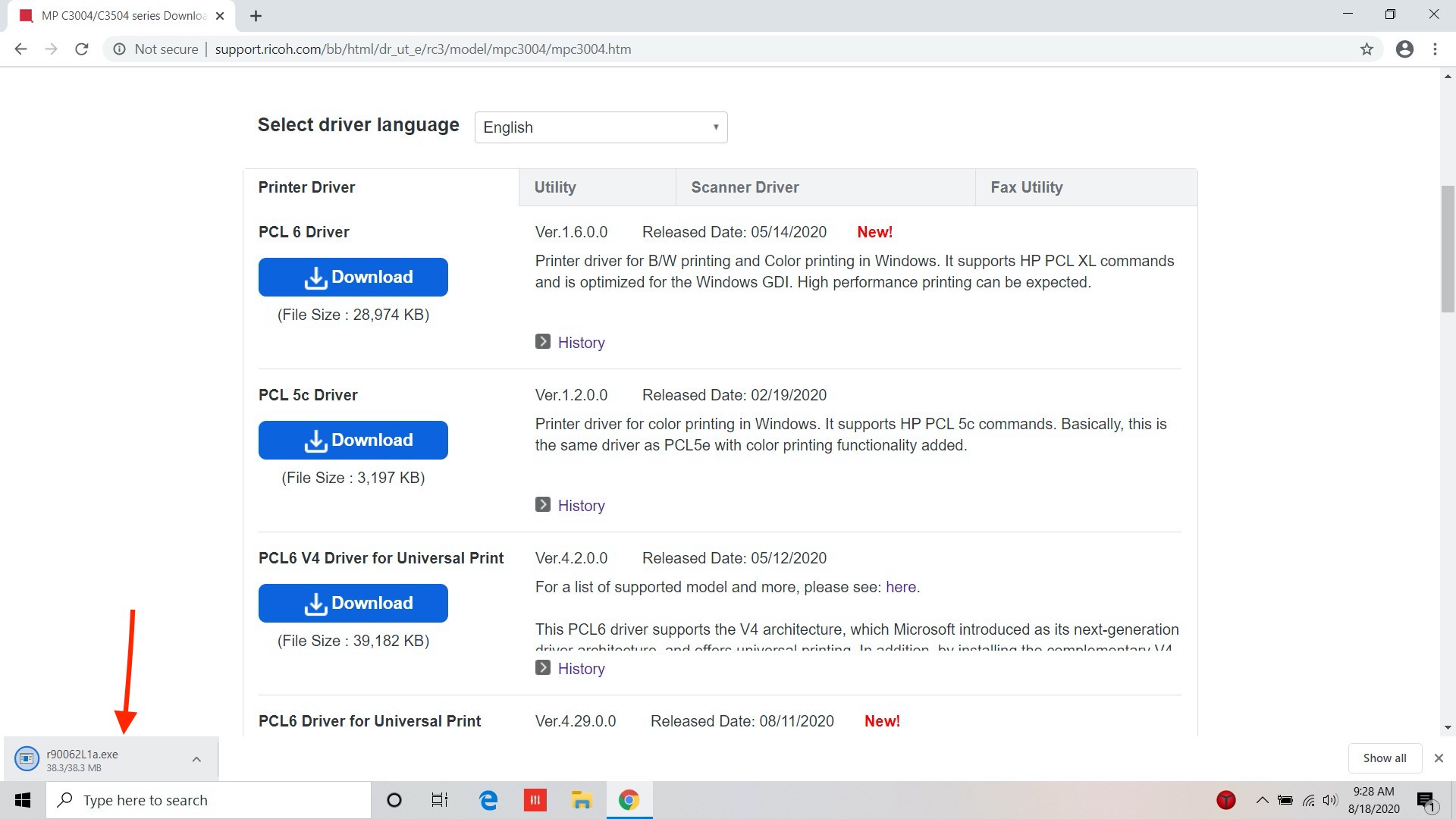This screenshot has height=819, width=1456.
Task: Open the 'here' supported model list link
Action: point(901,587)
